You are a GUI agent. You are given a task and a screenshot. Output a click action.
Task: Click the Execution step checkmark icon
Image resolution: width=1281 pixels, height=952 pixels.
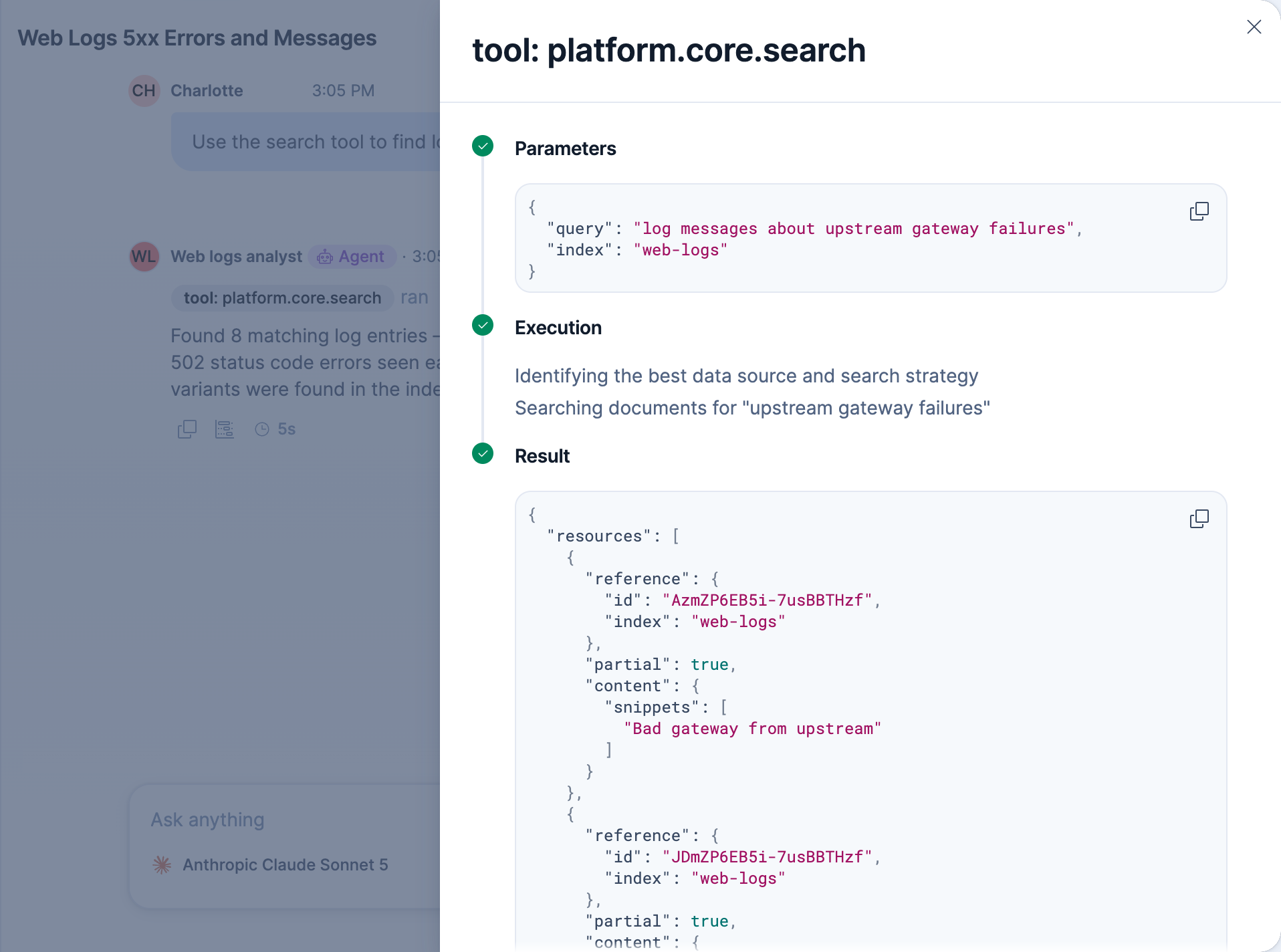pyautogui.click(x=483, y=325)
